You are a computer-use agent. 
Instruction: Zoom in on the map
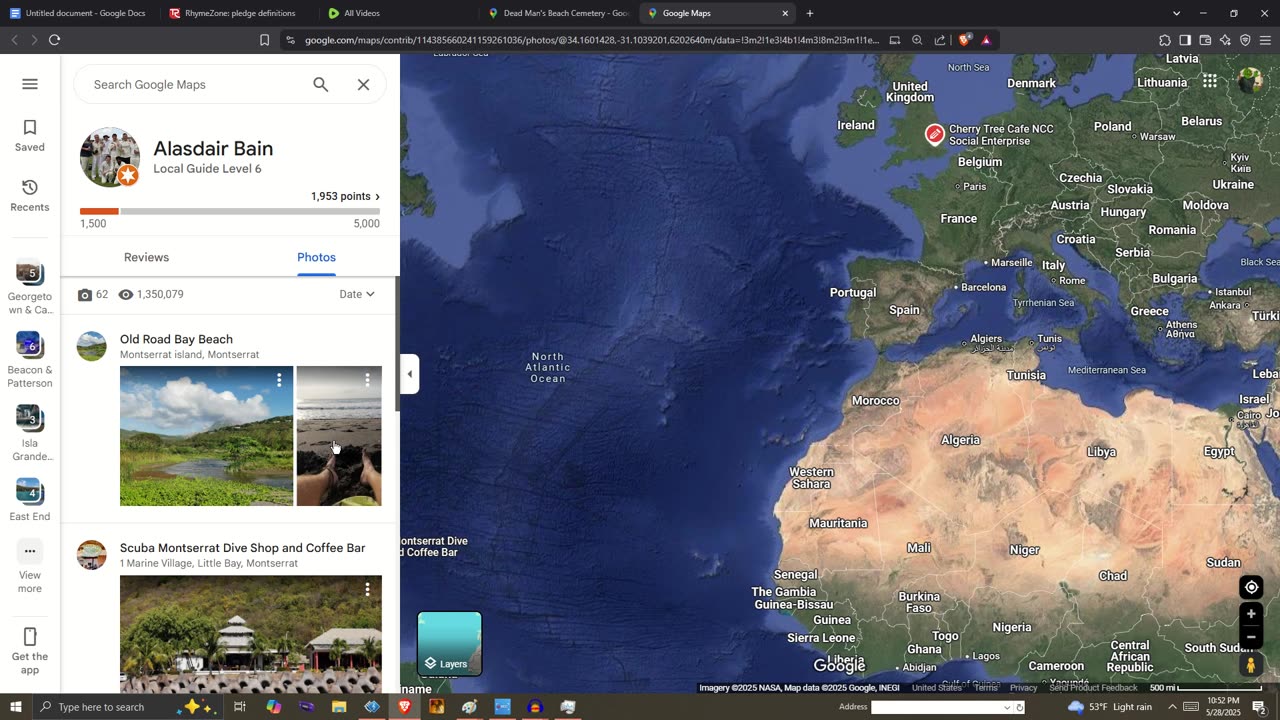1250,614
